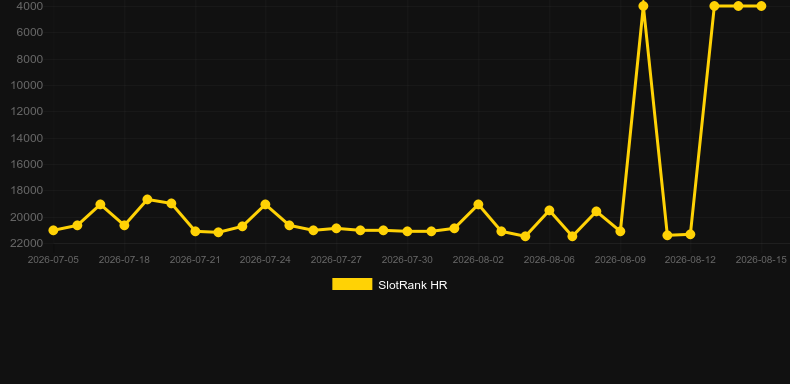The height and width of the screenshot is (384, 790).
Task: Click the y-axis value 14000
Action: click(x=27, y=138)
